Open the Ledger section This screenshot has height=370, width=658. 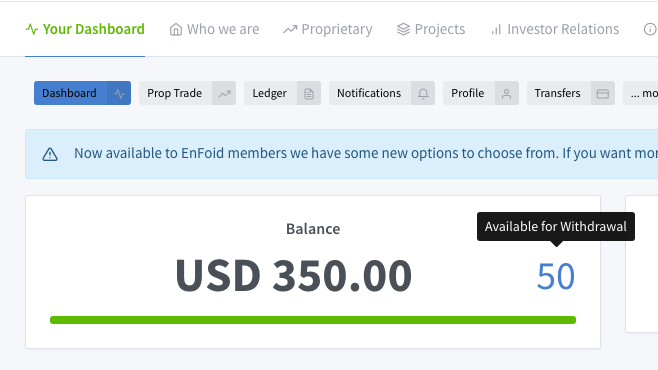click(282, 93)
